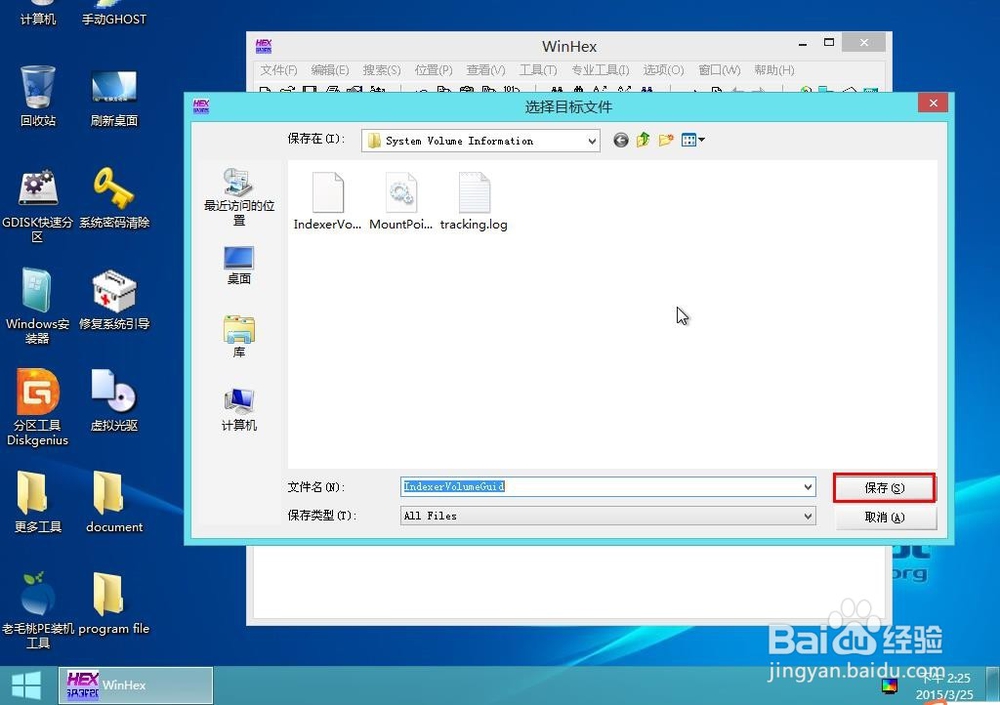The width and height of the screenshot is (1000, 705).
Task: Go to 计算机 in places bar
Action: [x=239, y=410]
